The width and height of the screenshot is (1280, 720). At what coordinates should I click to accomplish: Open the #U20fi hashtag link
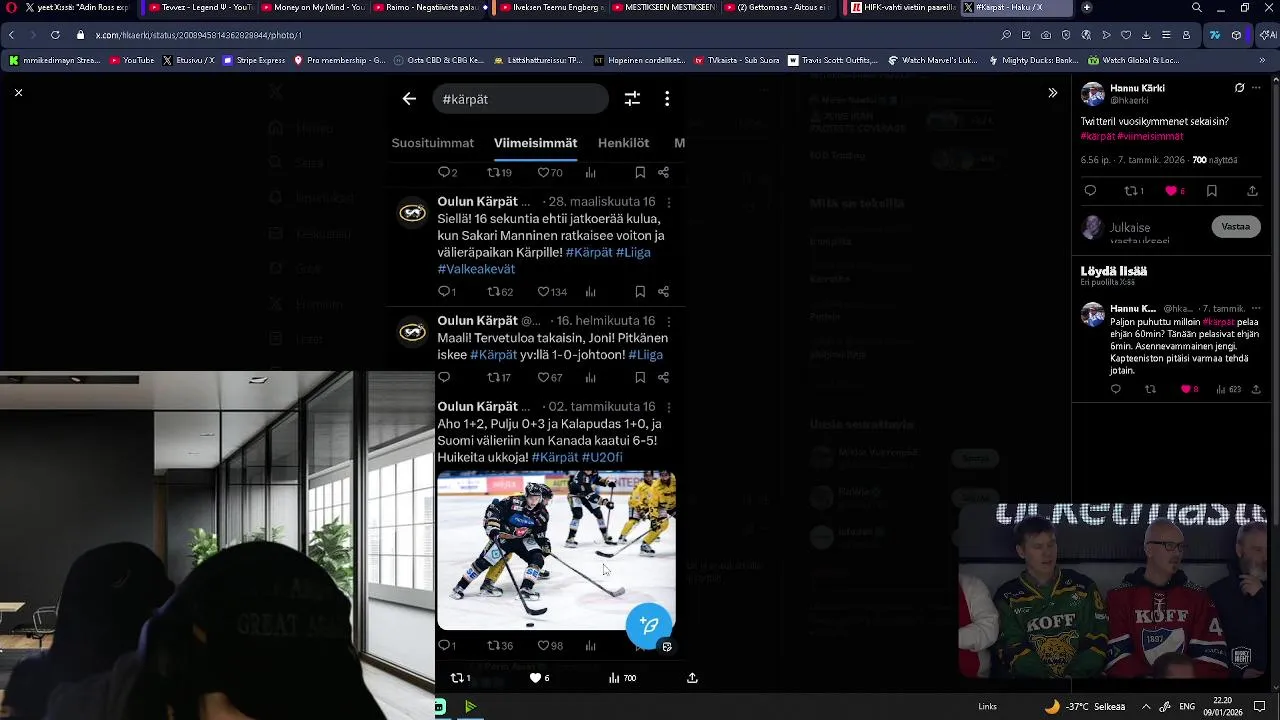pos(602,457)
